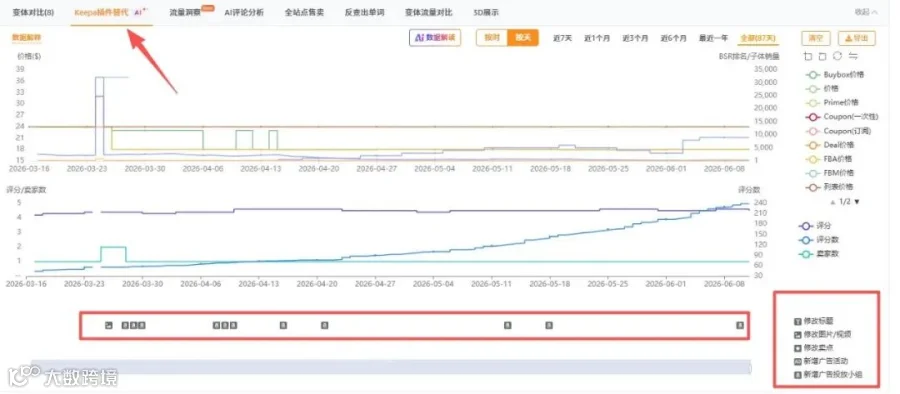Click the zoom reset icon above legend
900x394 pixels.
823,56
